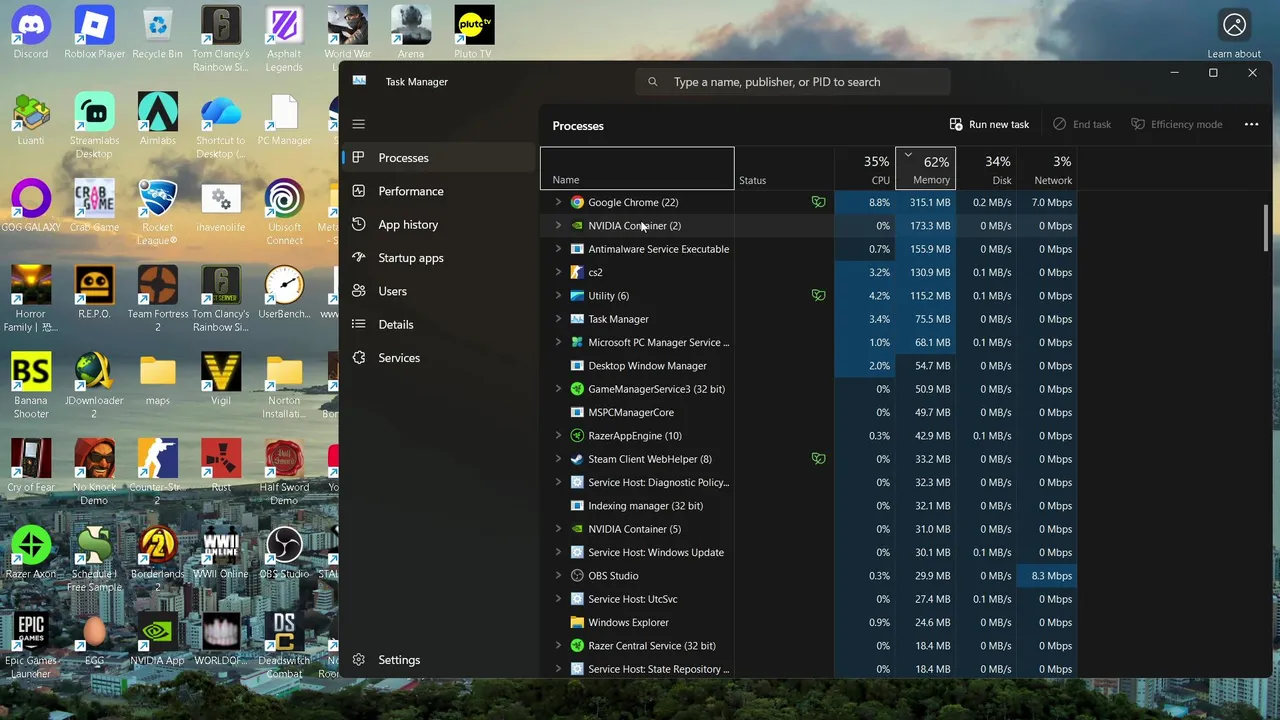Focus the Task Manager search box
Screen dimensions: 1280x720
point(792,82)
